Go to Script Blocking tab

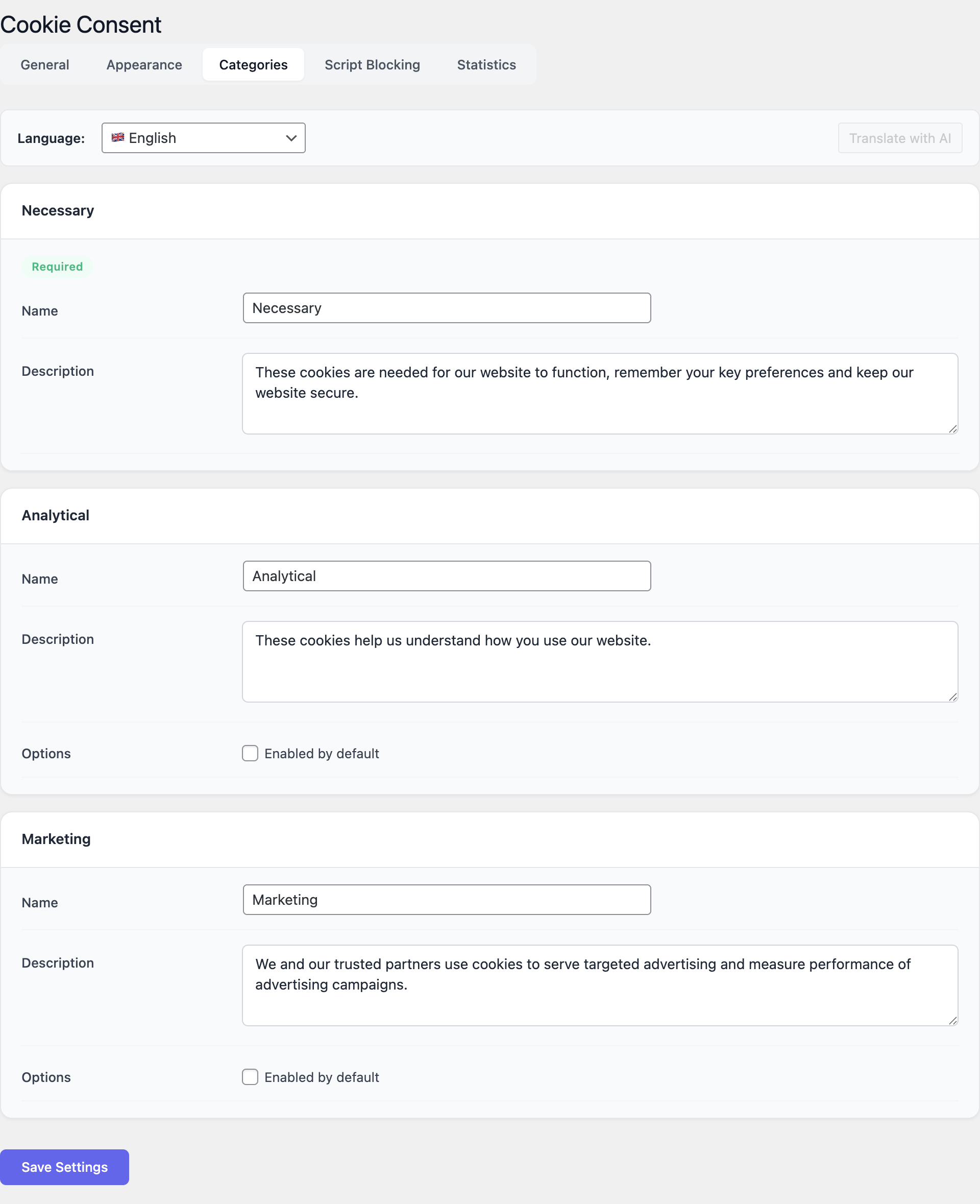tap(372, 65)
